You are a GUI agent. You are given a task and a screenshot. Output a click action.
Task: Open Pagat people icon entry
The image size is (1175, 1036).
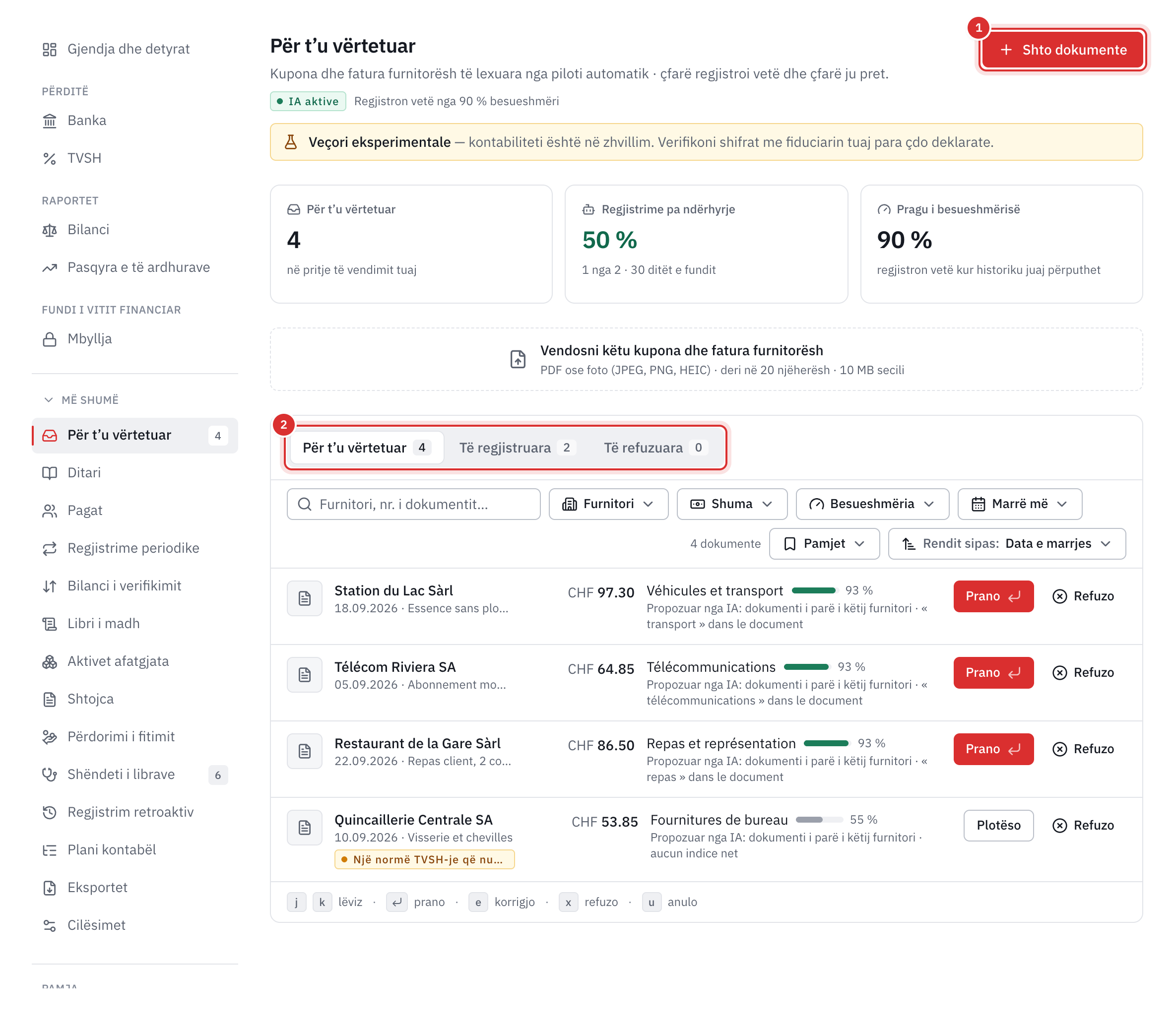coord(134,511)
